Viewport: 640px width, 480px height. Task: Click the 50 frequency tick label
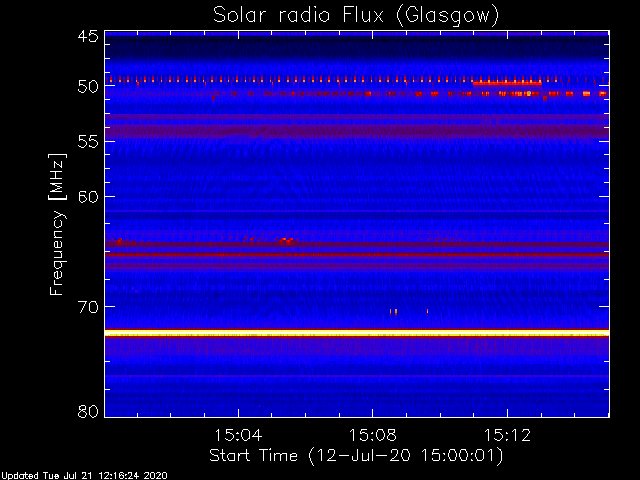click(x=88, y=86)
